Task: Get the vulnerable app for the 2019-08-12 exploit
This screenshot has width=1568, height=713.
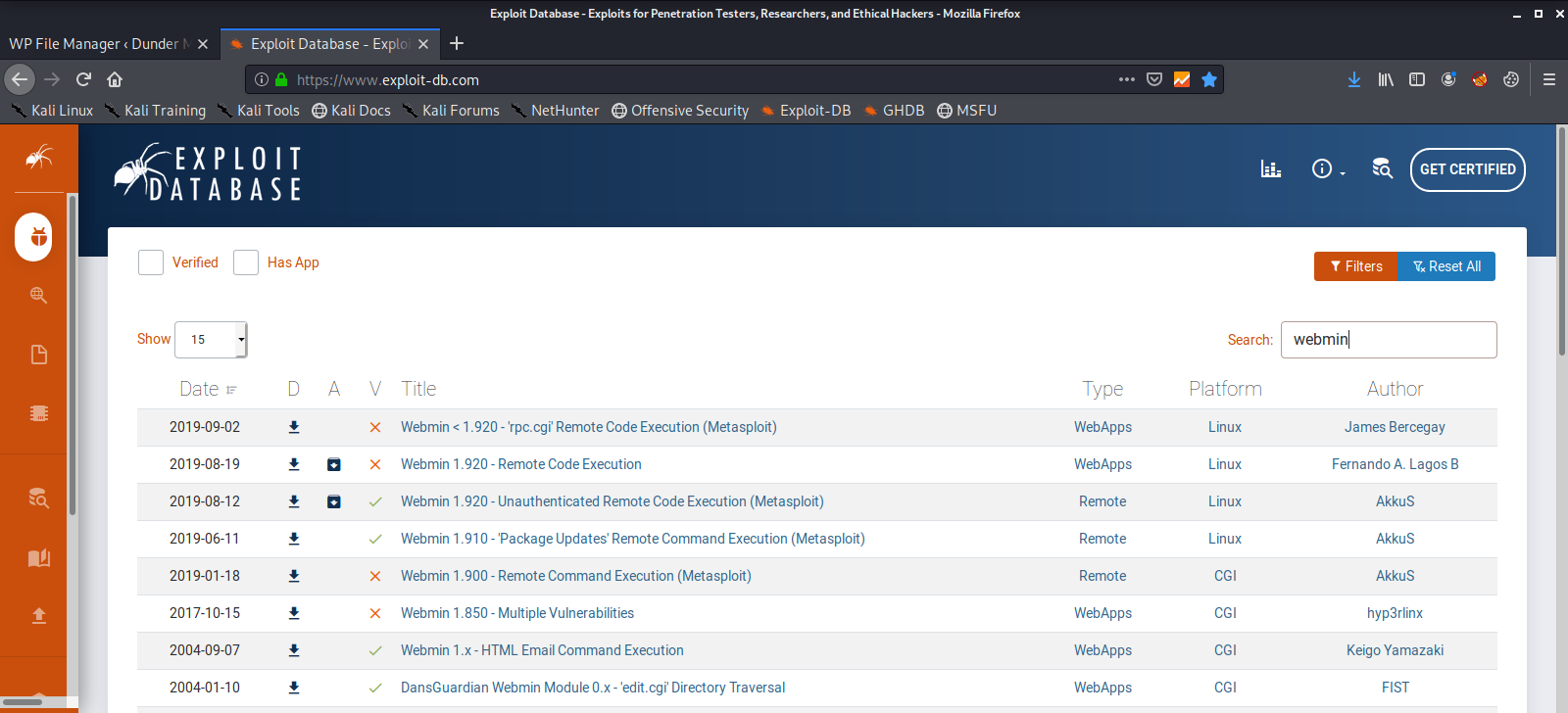Action: pyautogui.click(x=334, y=501)
